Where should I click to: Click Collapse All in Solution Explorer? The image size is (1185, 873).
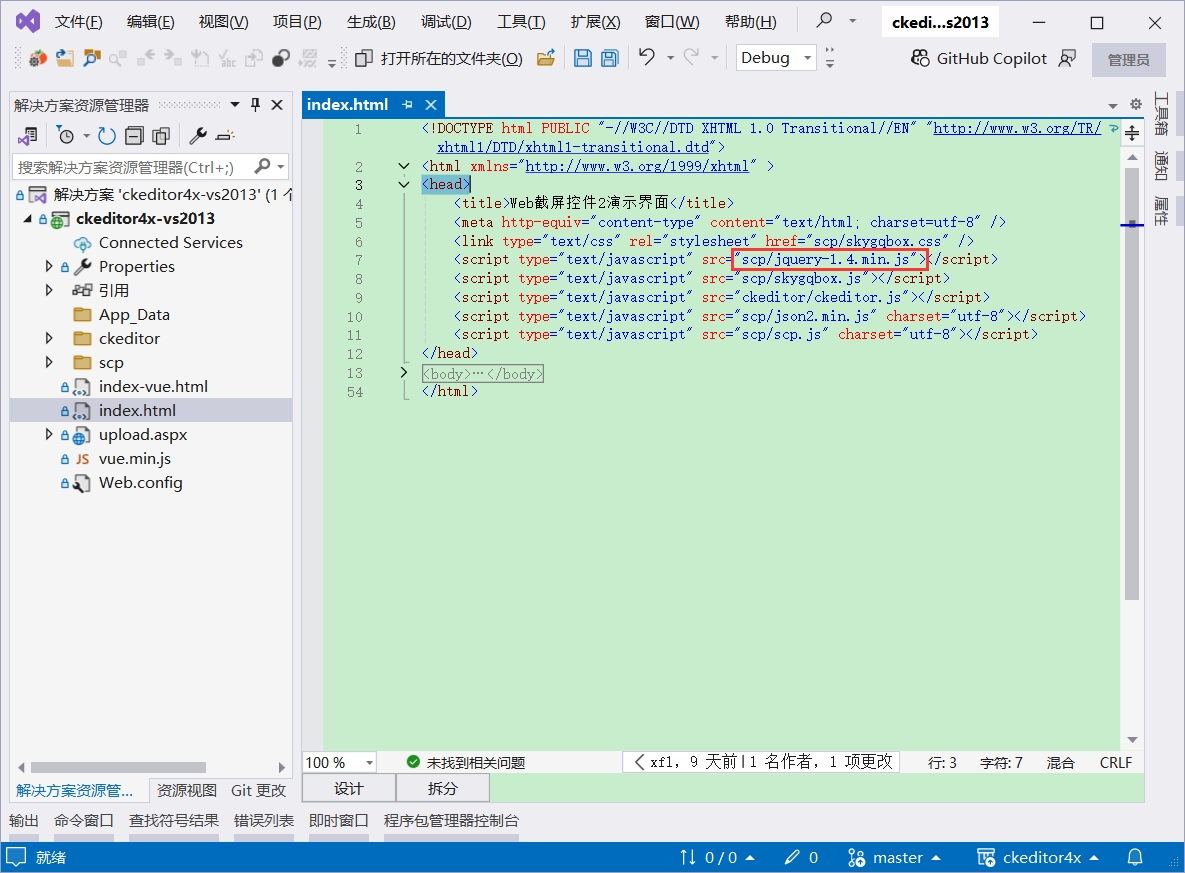134,136
